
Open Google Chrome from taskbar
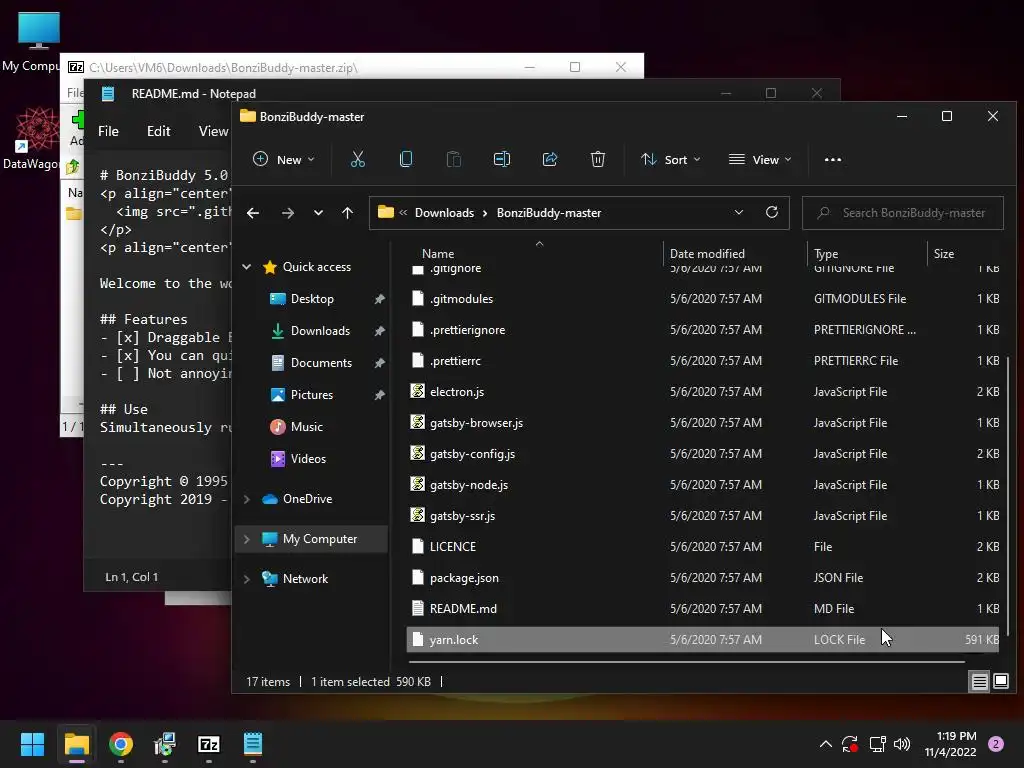point(121,744)
